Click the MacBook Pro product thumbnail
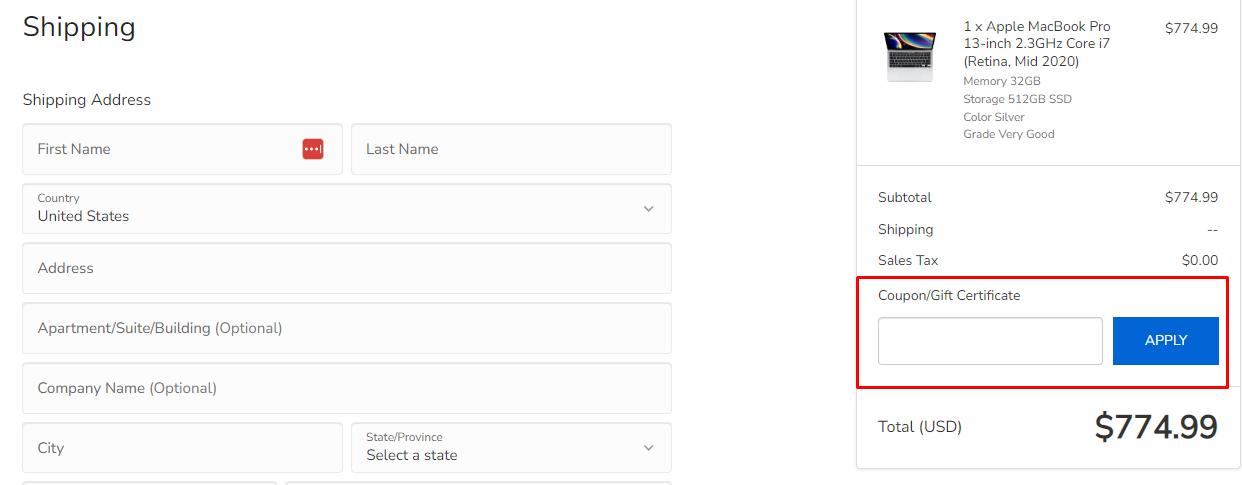 tap(909, 55)
